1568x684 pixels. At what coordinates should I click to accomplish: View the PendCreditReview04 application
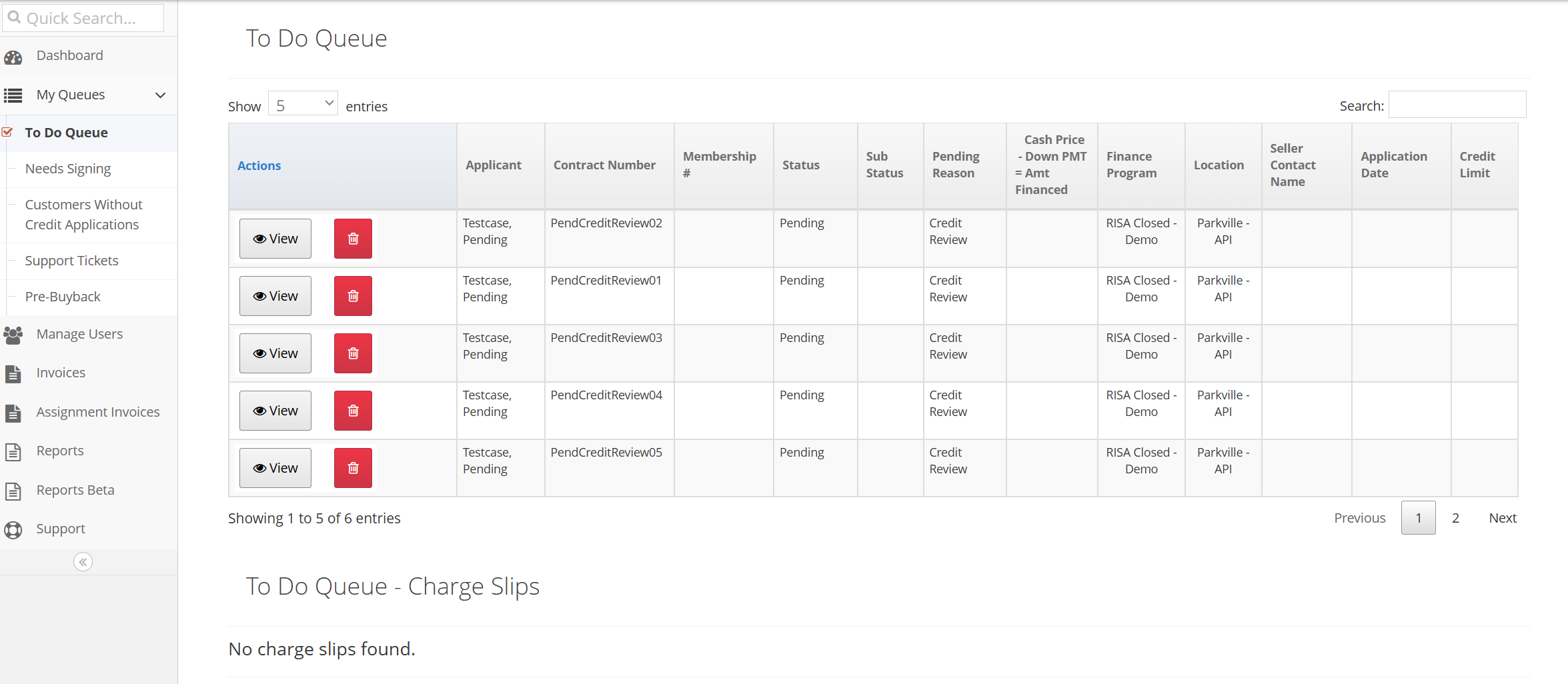[x=275, y=411]
